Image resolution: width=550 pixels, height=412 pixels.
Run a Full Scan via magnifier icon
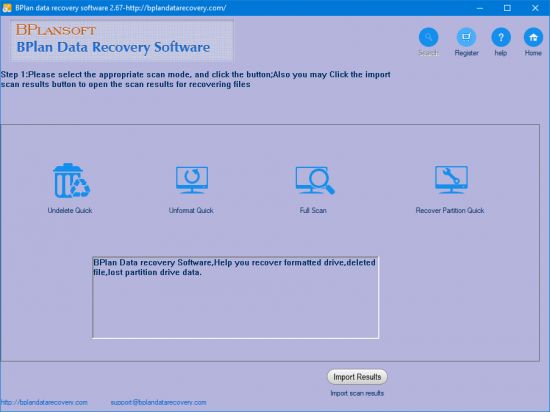pyautogui.click(x=315, y=180)
